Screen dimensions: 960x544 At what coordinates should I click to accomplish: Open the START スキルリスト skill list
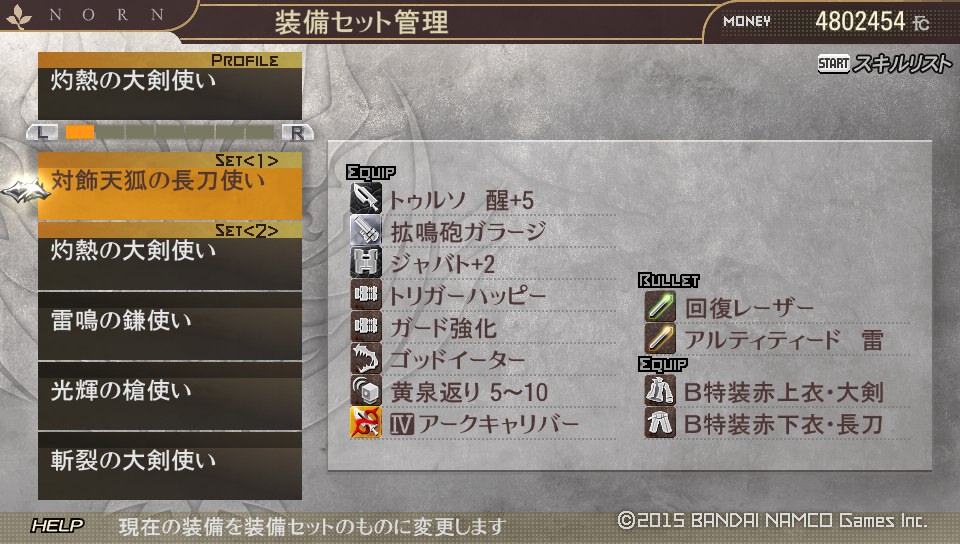point(885,64)
